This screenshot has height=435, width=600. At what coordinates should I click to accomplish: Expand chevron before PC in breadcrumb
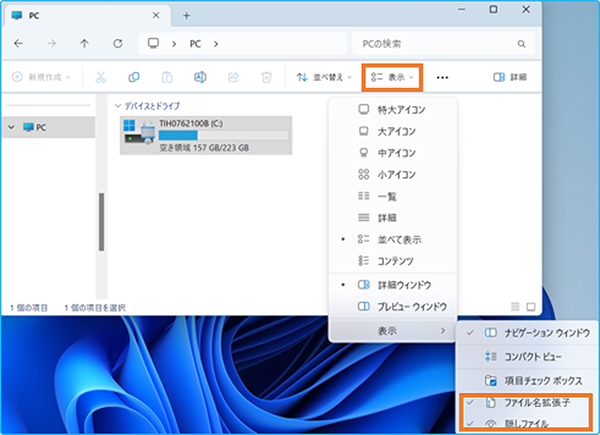tap(174, 44)
